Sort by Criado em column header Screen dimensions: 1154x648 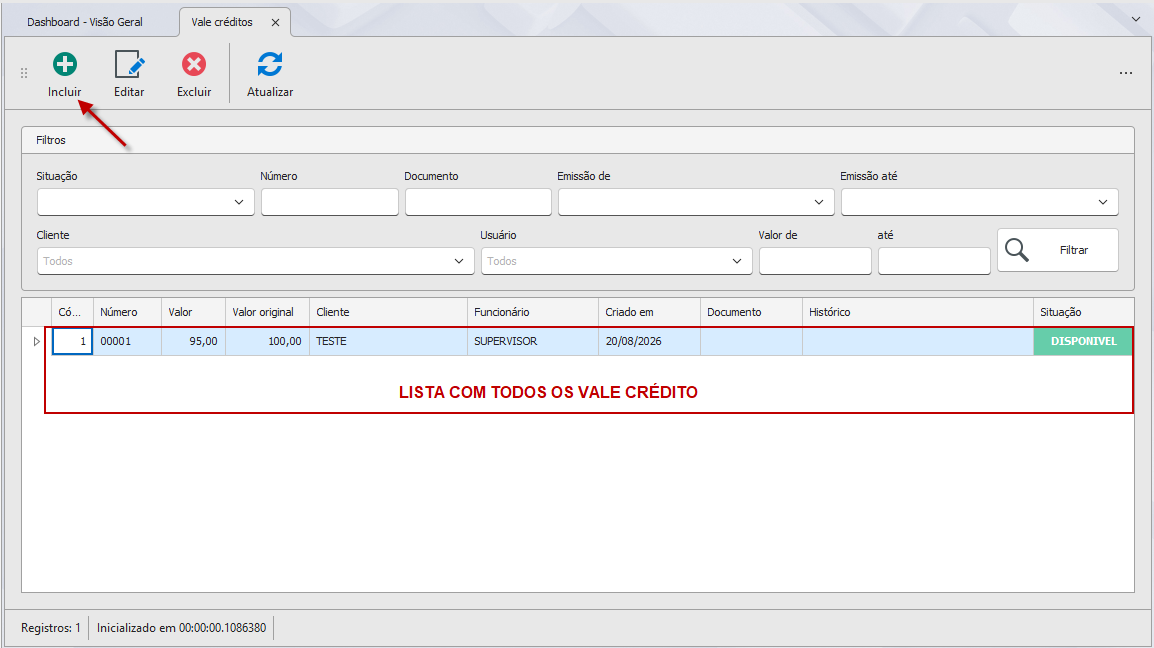coord(649,312)
